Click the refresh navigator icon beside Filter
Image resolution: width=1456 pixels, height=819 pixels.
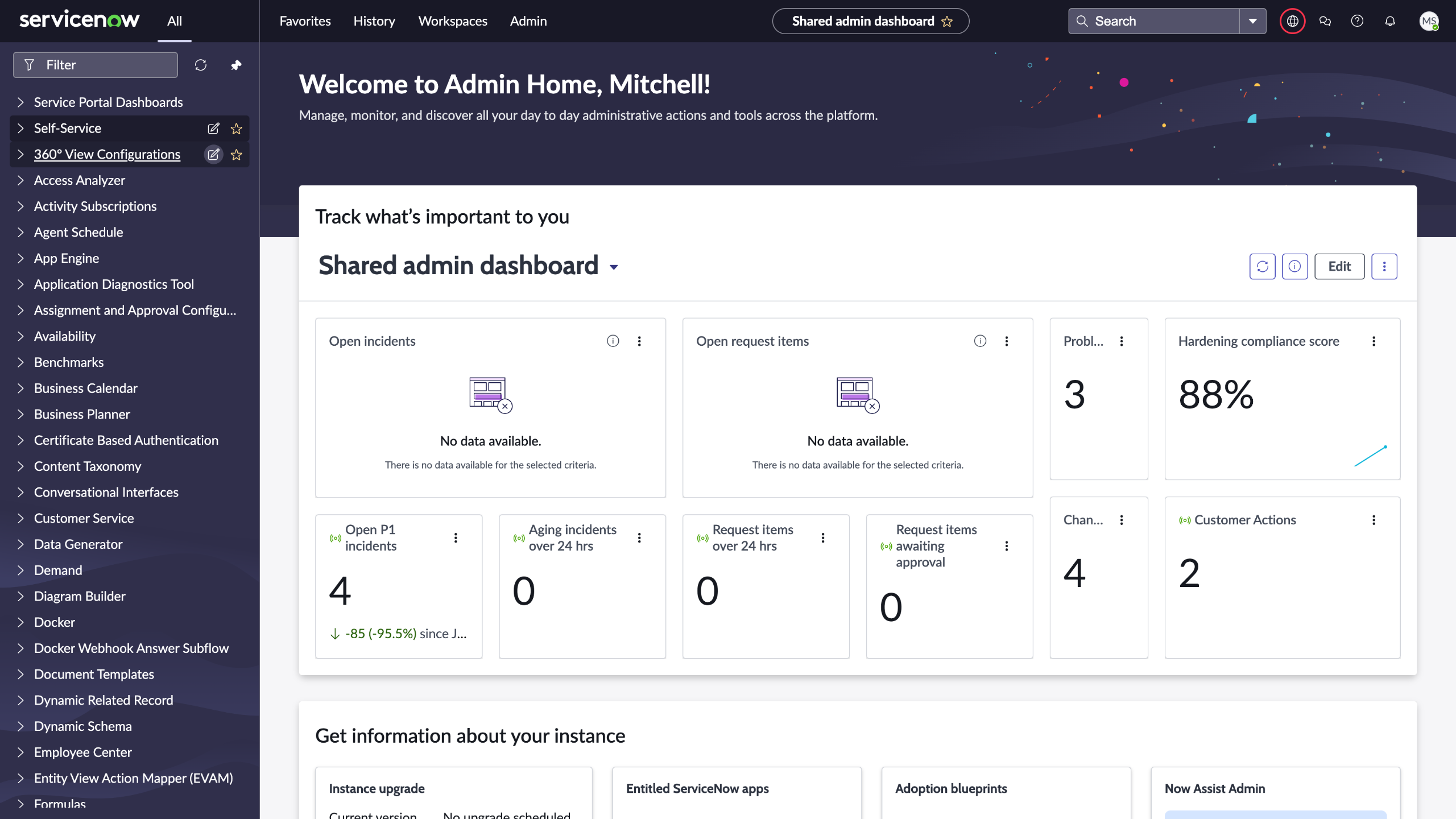tap(201, 65)
